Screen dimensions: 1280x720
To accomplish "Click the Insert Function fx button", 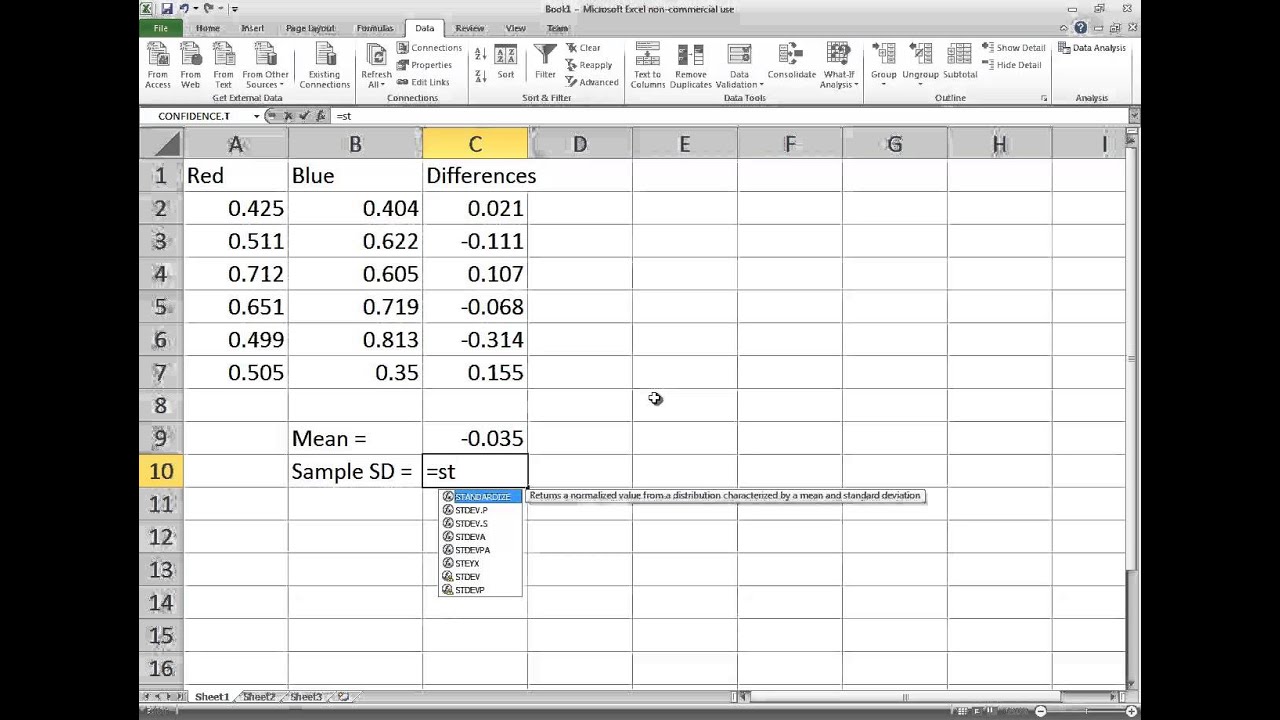I will pyautogui.click(x=321, y=116).
